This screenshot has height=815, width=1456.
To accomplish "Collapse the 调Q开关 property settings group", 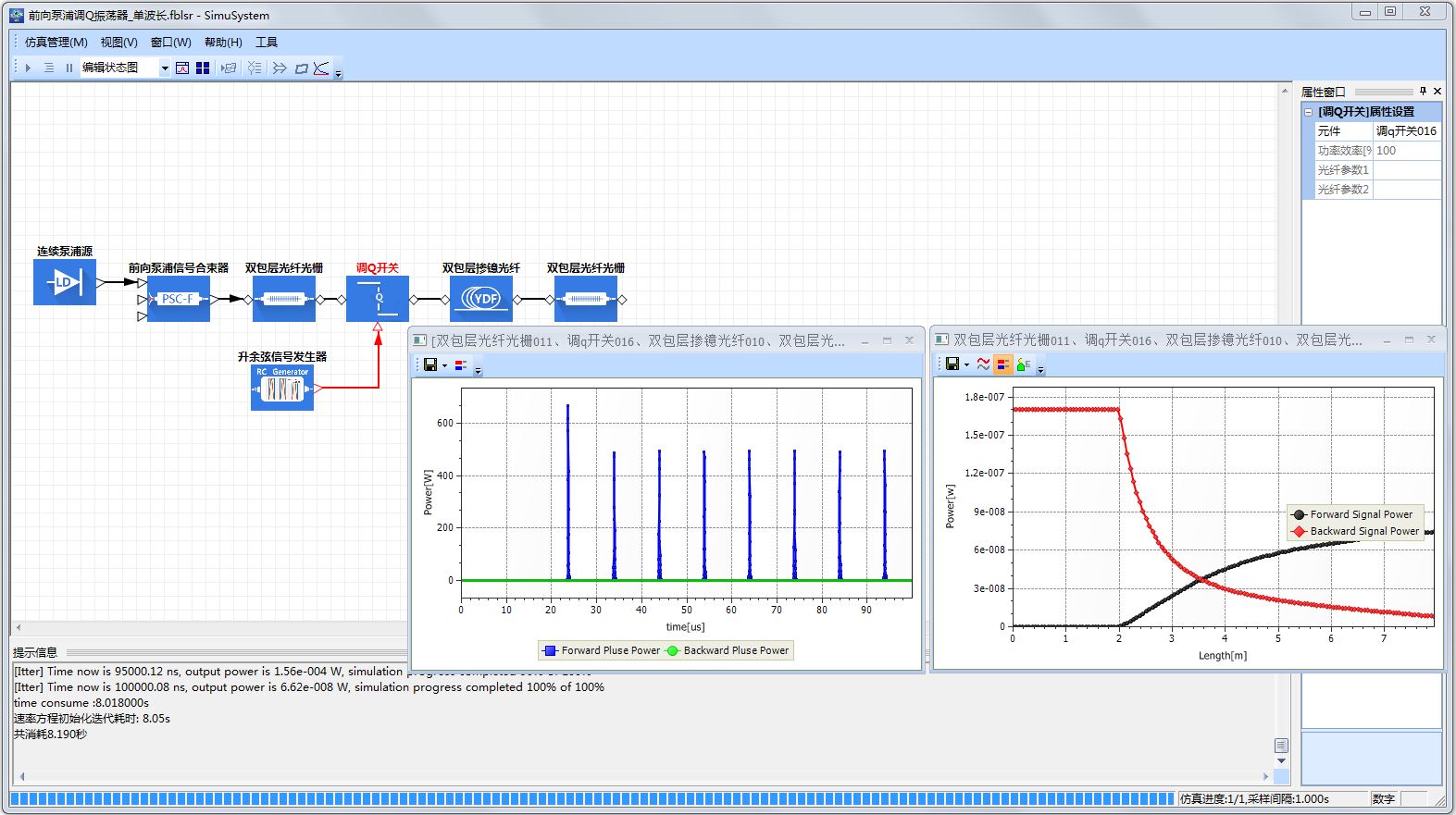I will click(x=1308, y=112).
